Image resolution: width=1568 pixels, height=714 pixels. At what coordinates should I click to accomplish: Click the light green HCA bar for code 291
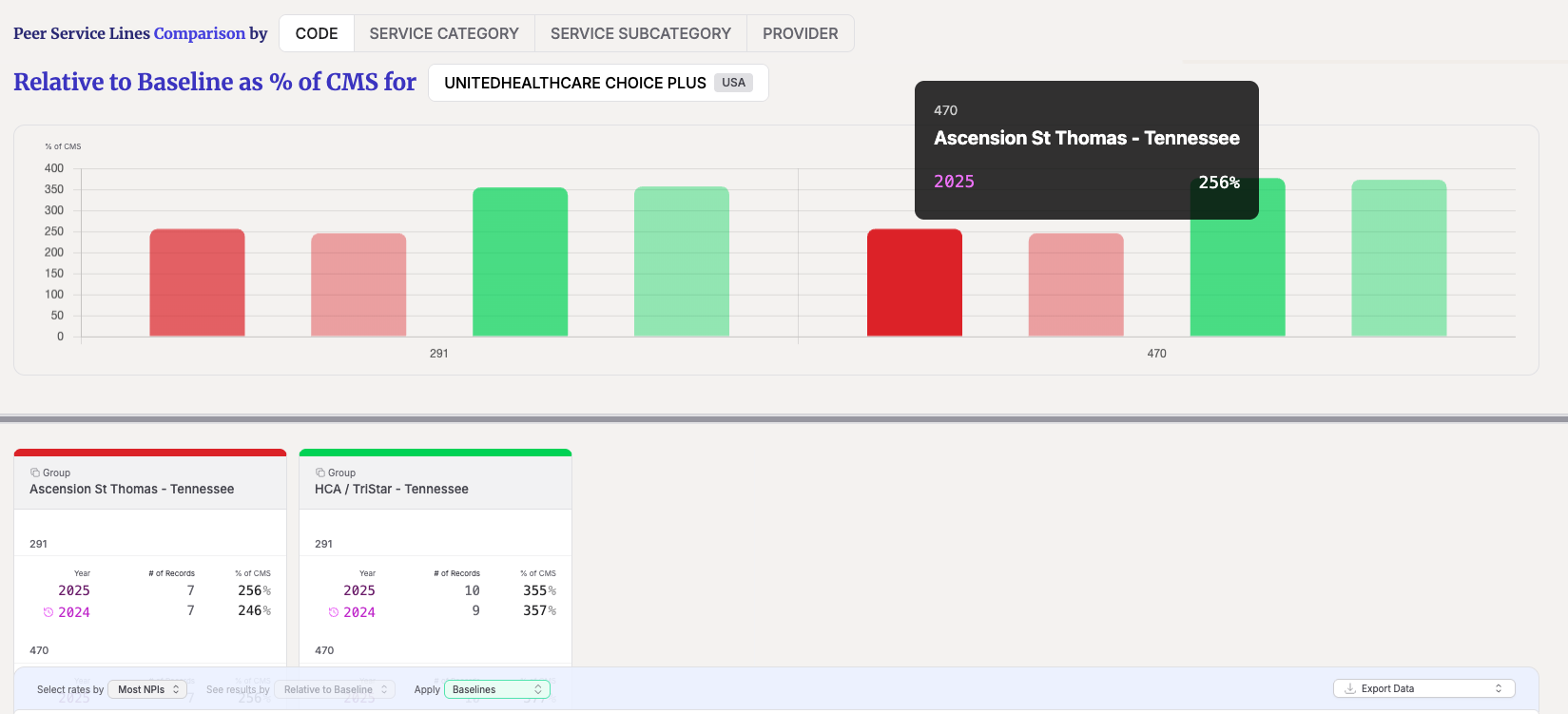point(682,261)
